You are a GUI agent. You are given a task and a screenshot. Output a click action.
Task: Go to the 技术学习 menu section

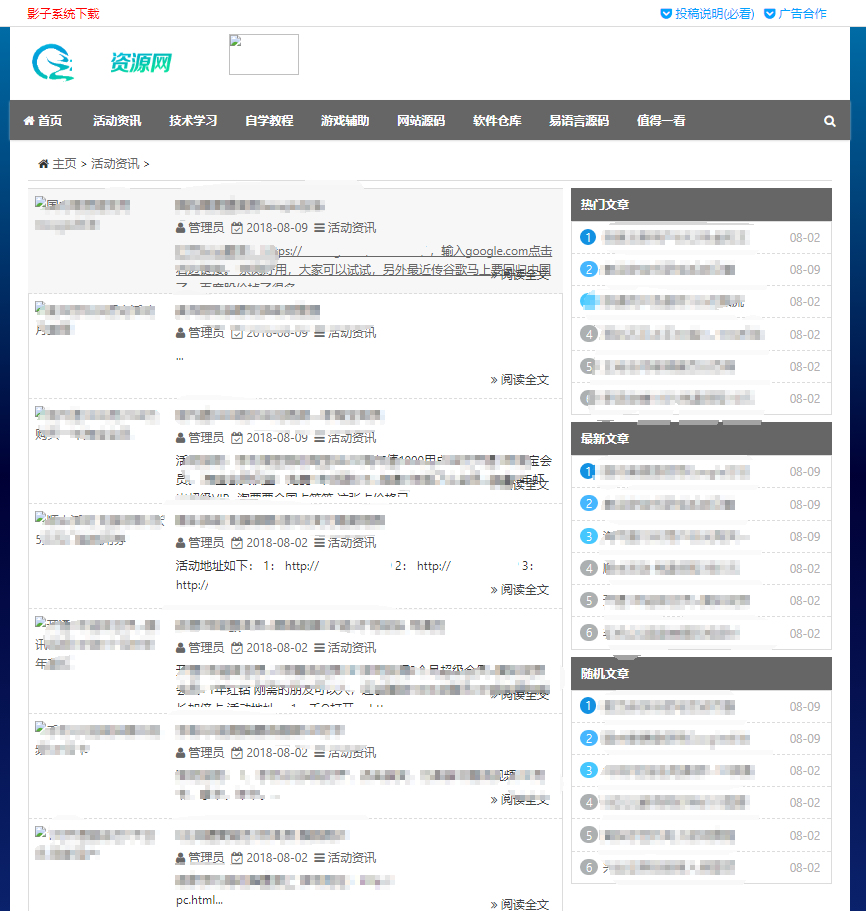coord(193,121)
